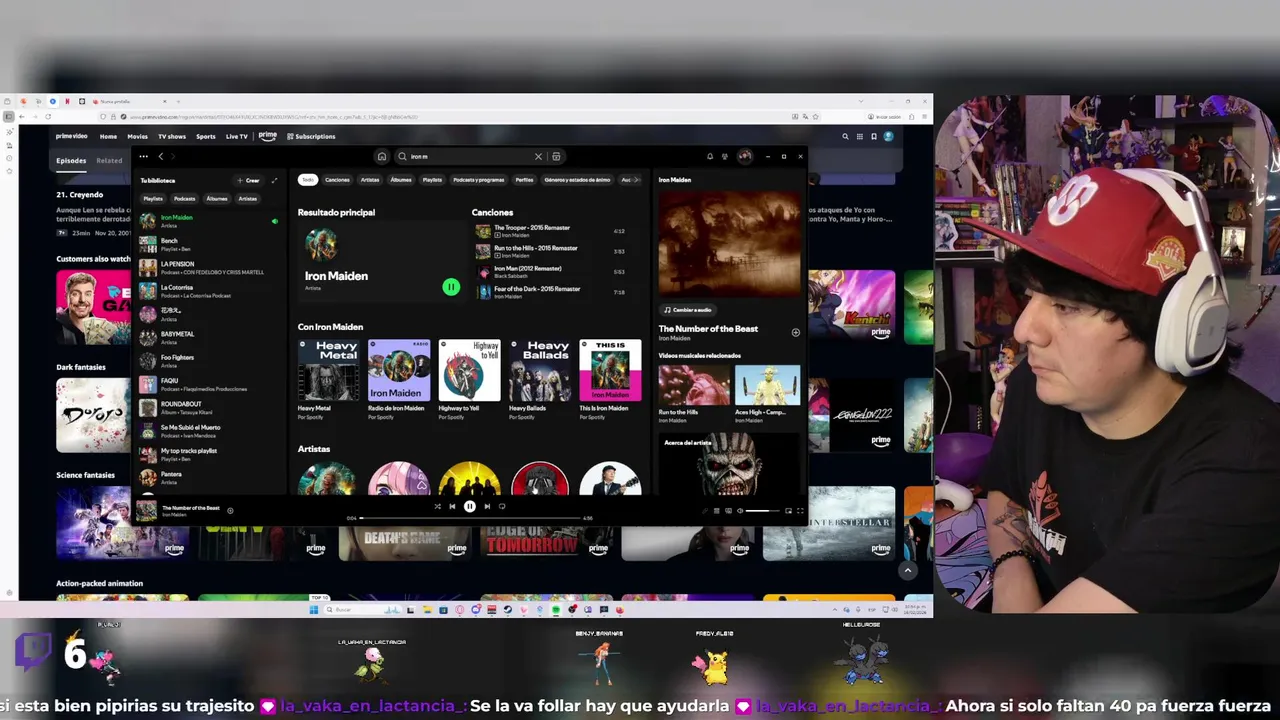Open Foo Fighters in library

tap(208, 360)
